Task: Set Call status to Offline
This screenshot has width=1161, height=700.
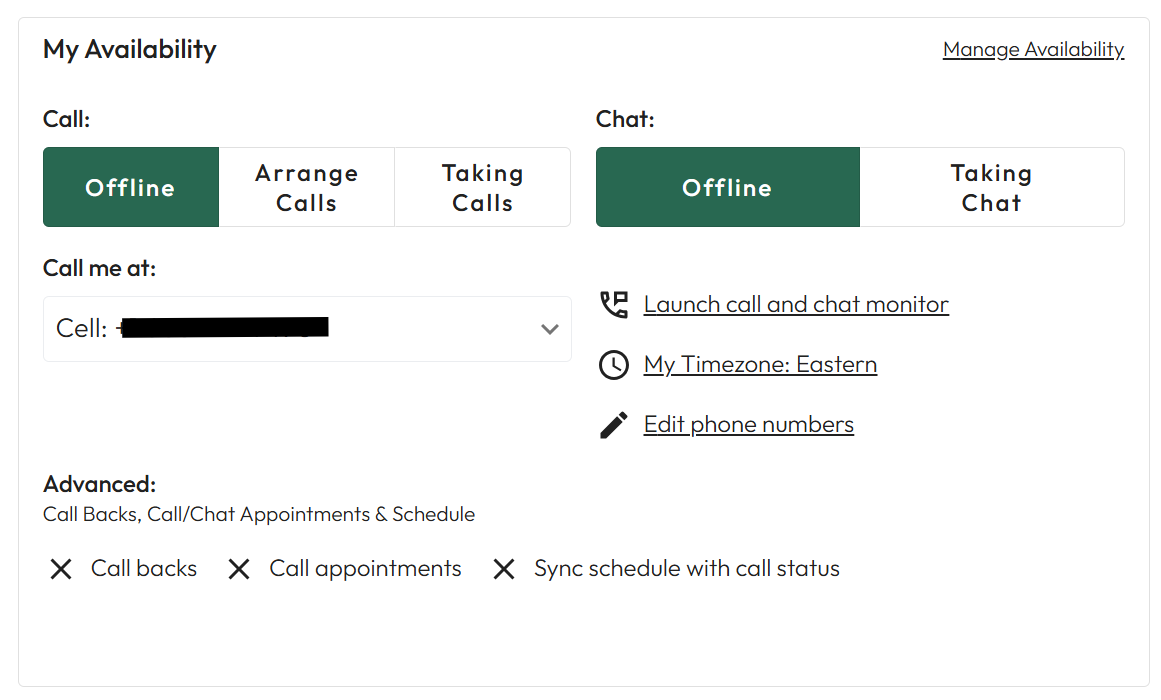Action: 131,188
